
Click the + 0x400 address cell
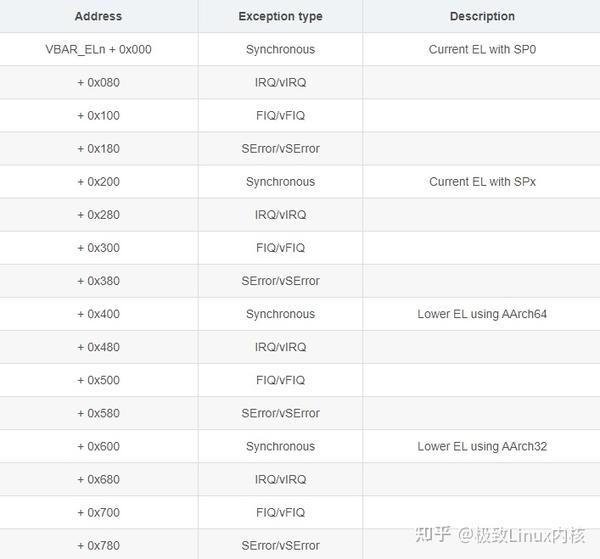pos(98,313)
